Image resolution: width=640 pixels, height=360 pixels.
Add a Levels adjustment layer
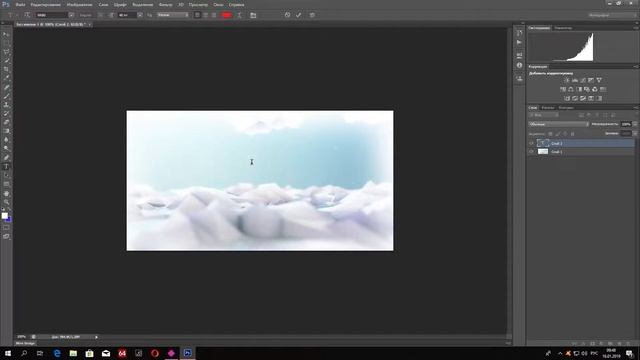575,80
